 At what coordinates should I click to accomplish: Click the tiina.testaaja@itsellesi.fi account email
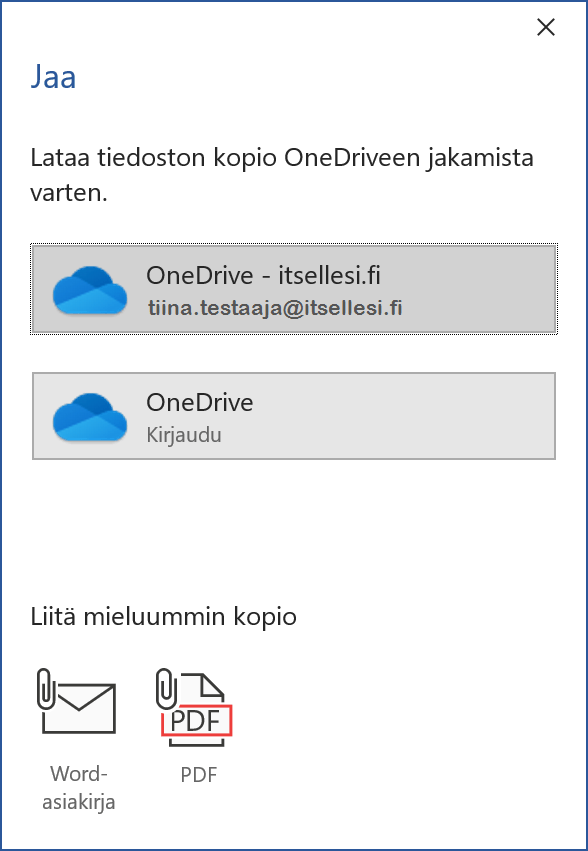click(275, 308)
